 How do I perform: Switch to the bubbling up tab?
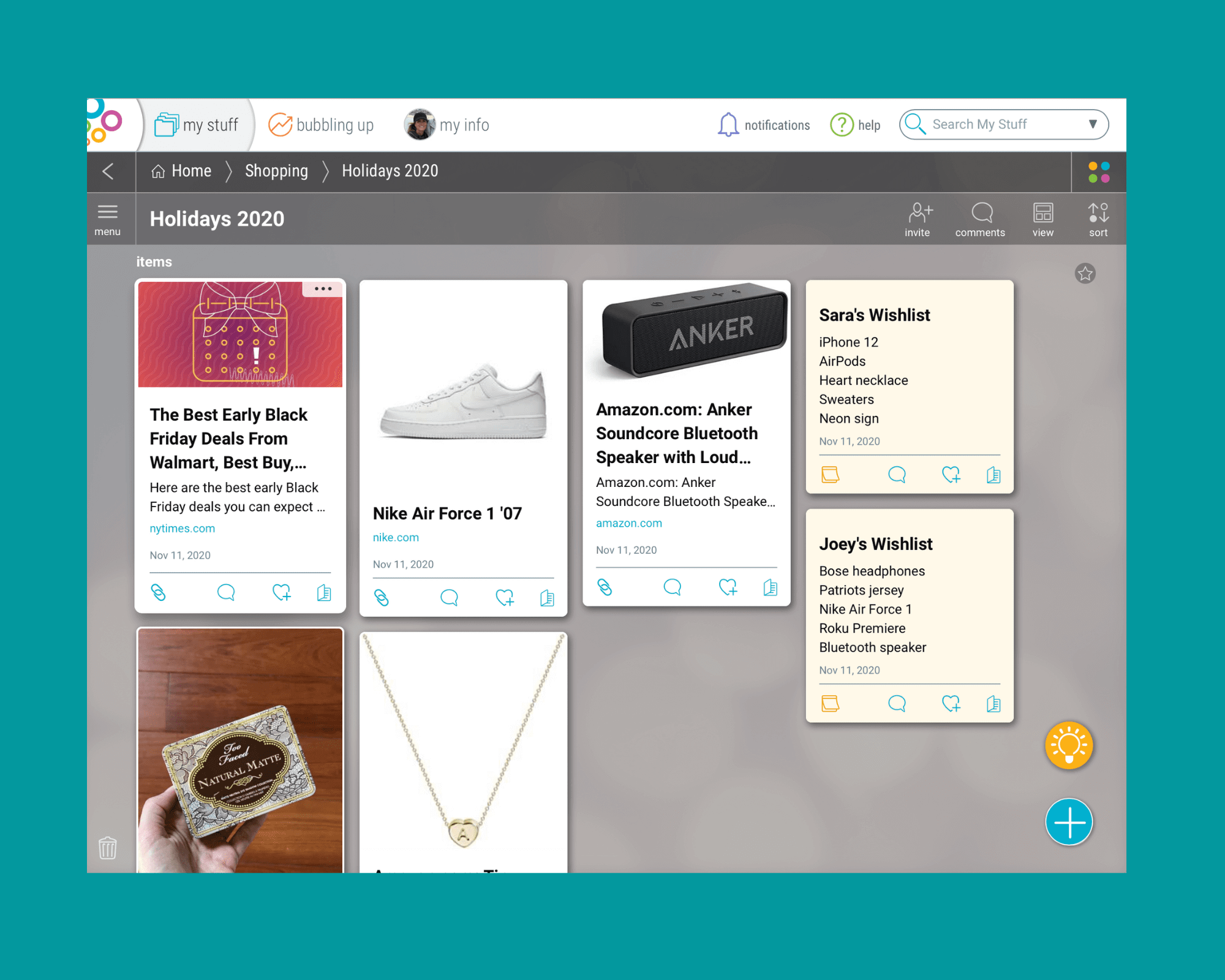(321, 125)
